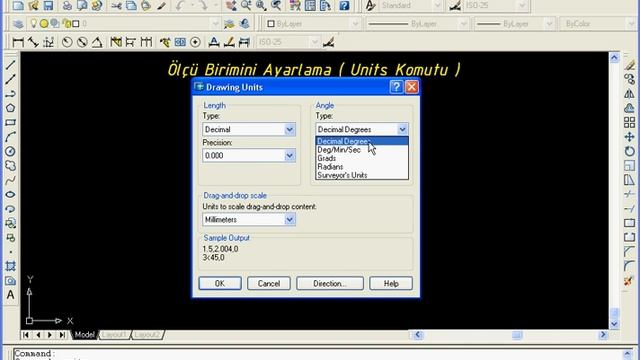Click the vertical scrollbar up arrow

pos(614,58)
